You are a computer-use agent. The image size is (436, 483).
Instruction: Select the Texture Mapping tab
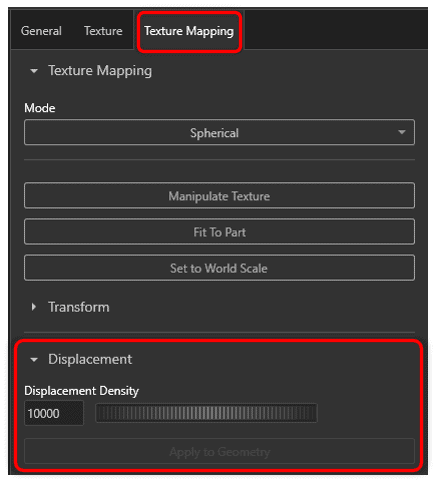tap(189, 31)
